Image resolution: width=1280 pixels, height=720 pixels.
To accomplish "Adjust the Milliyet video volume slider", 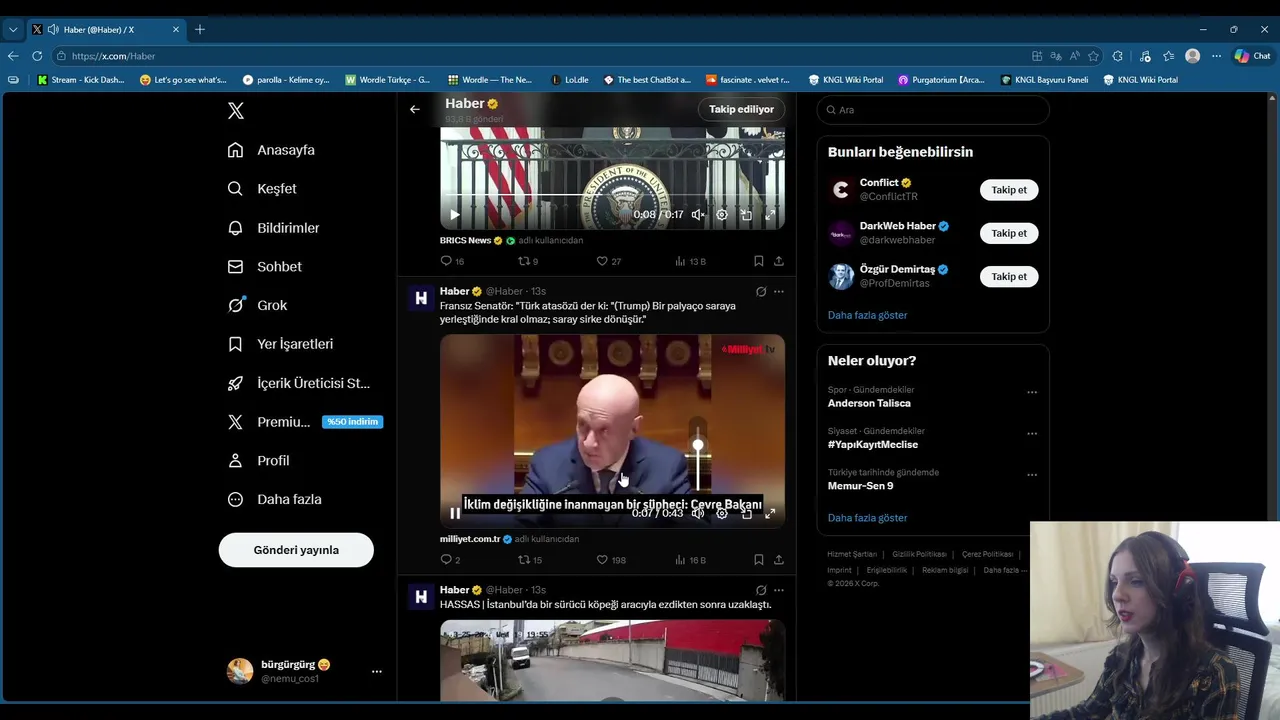I will [x=698, y=461].
